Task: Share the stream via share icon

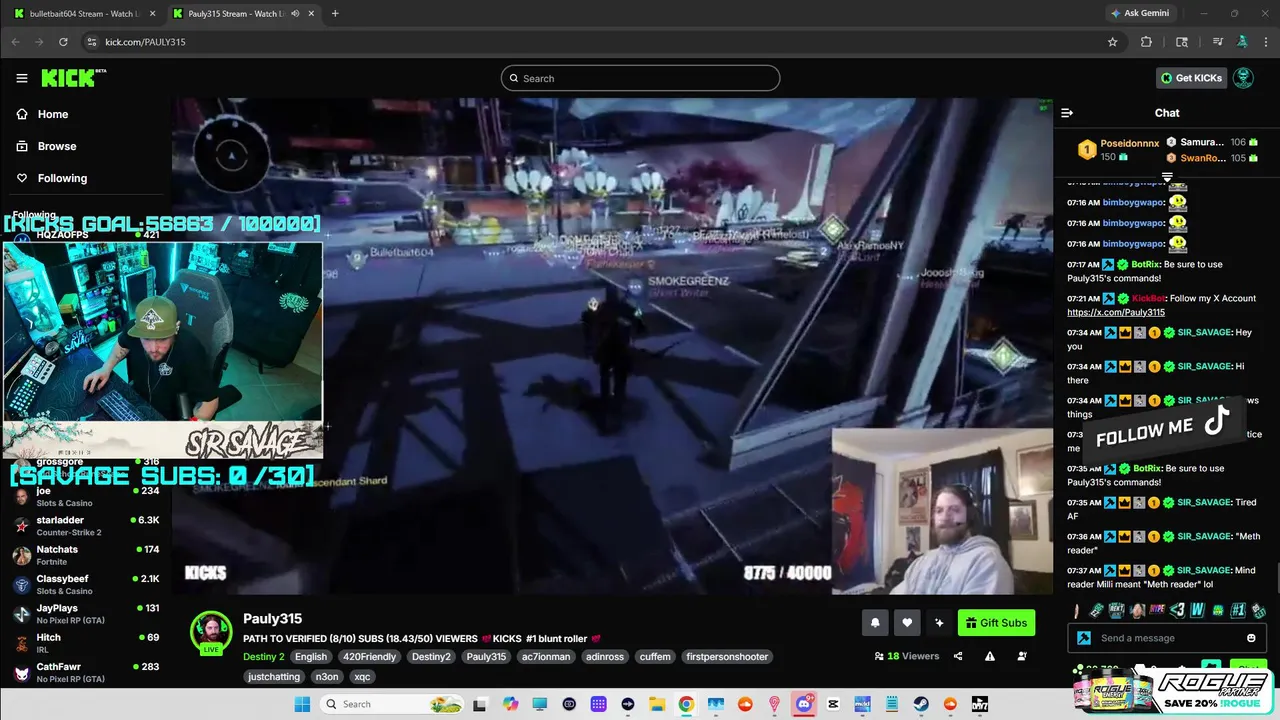Action: 958,656
